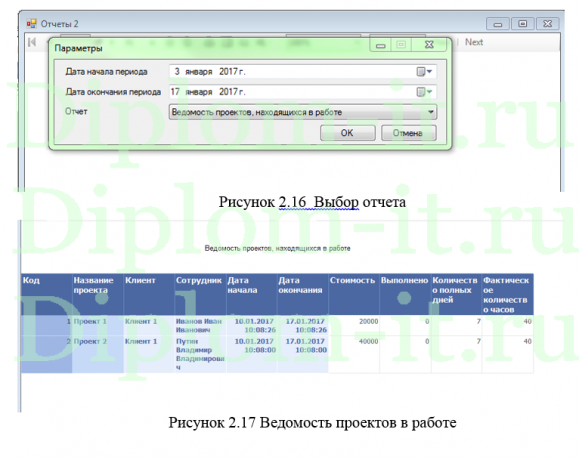Minimize the Параметры dialog
The height and width of the screenshot is (460, 579).
381,45
